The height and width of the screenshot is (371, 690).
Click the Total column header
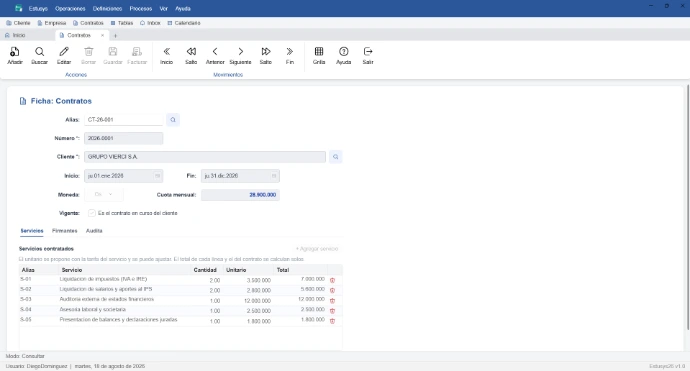(x=301, y=270)
